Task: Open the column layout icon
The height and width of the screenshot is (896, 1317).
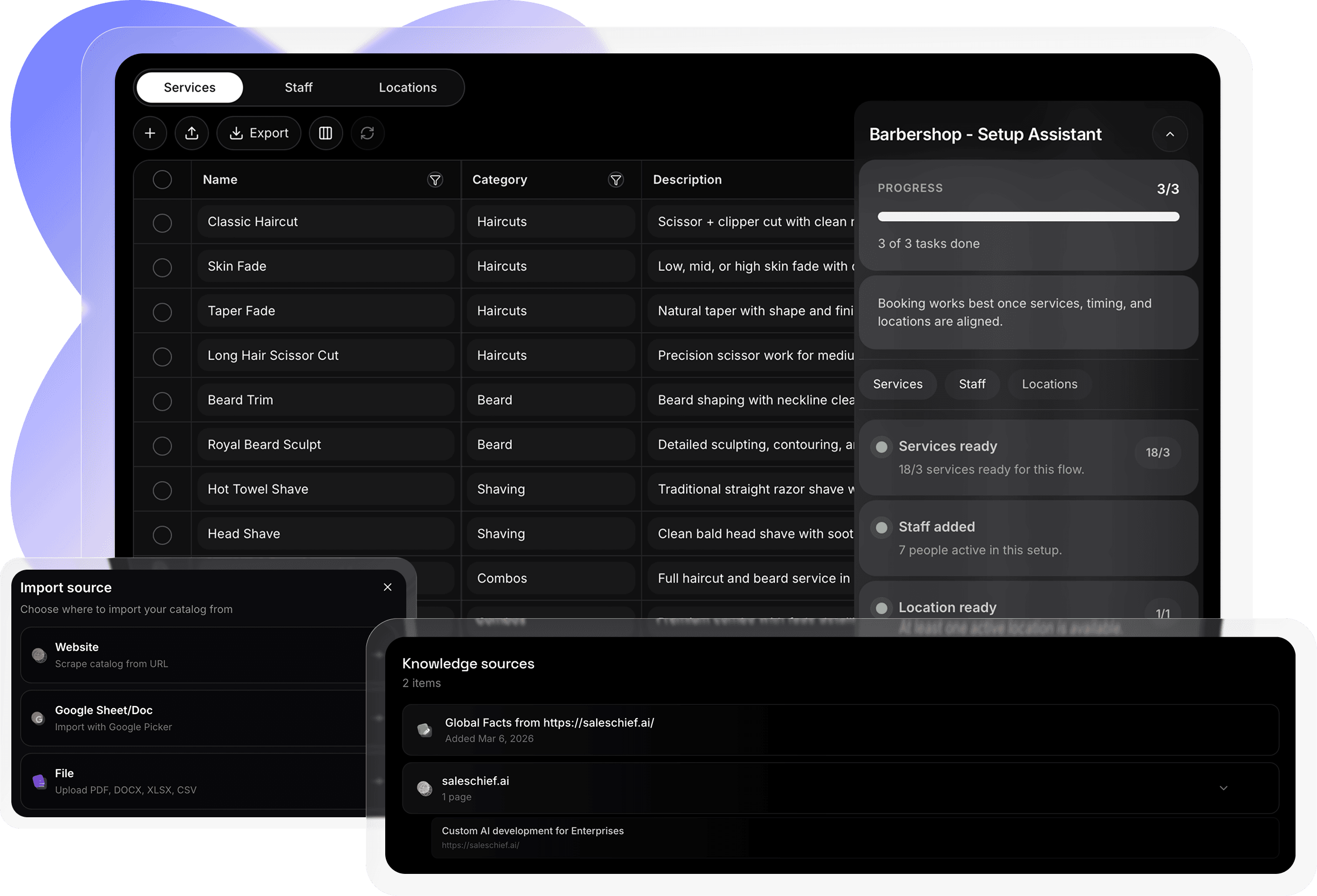Action: point(325,133)
